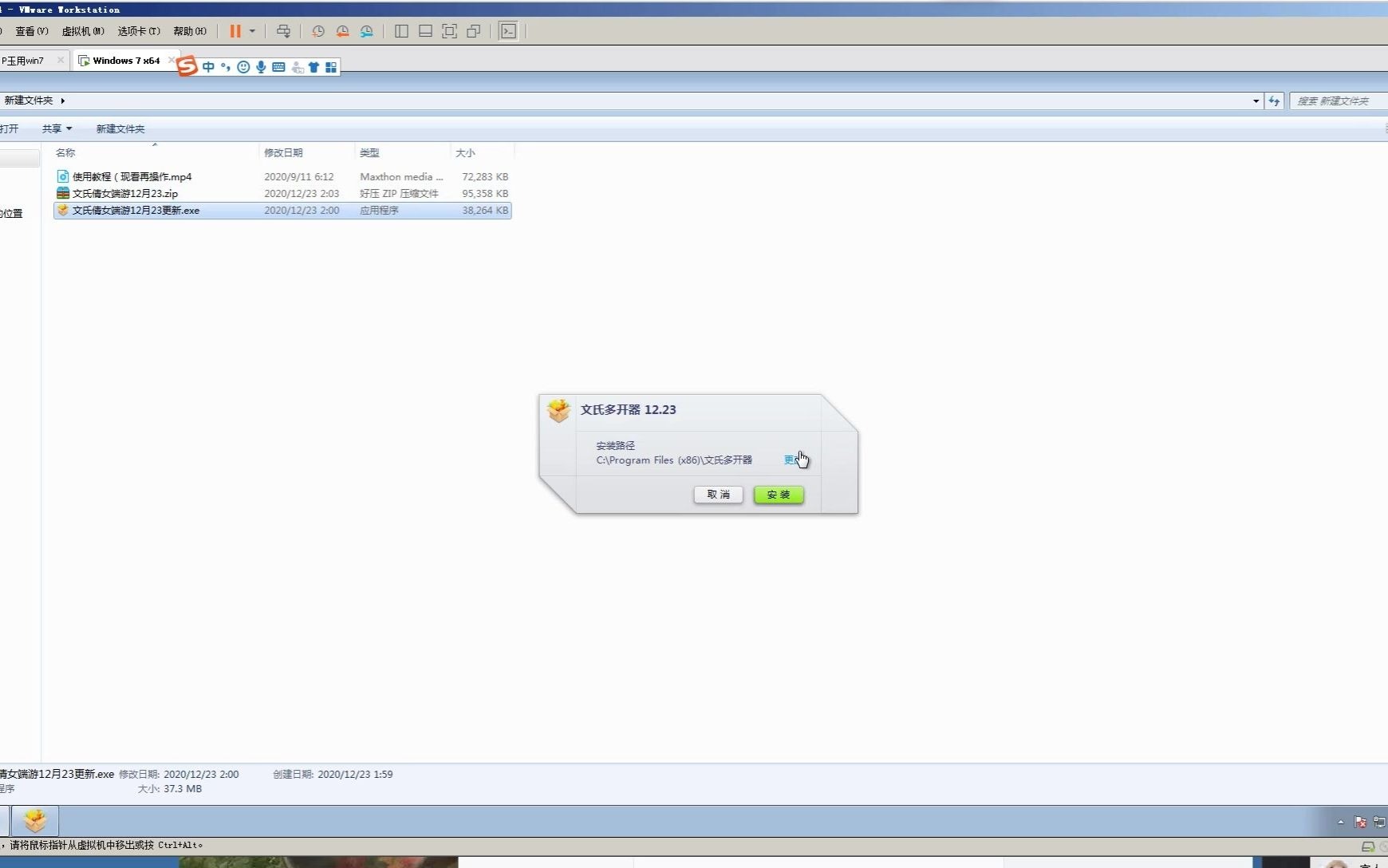Sort files by 修改日期 column header

tap(307, 152)
